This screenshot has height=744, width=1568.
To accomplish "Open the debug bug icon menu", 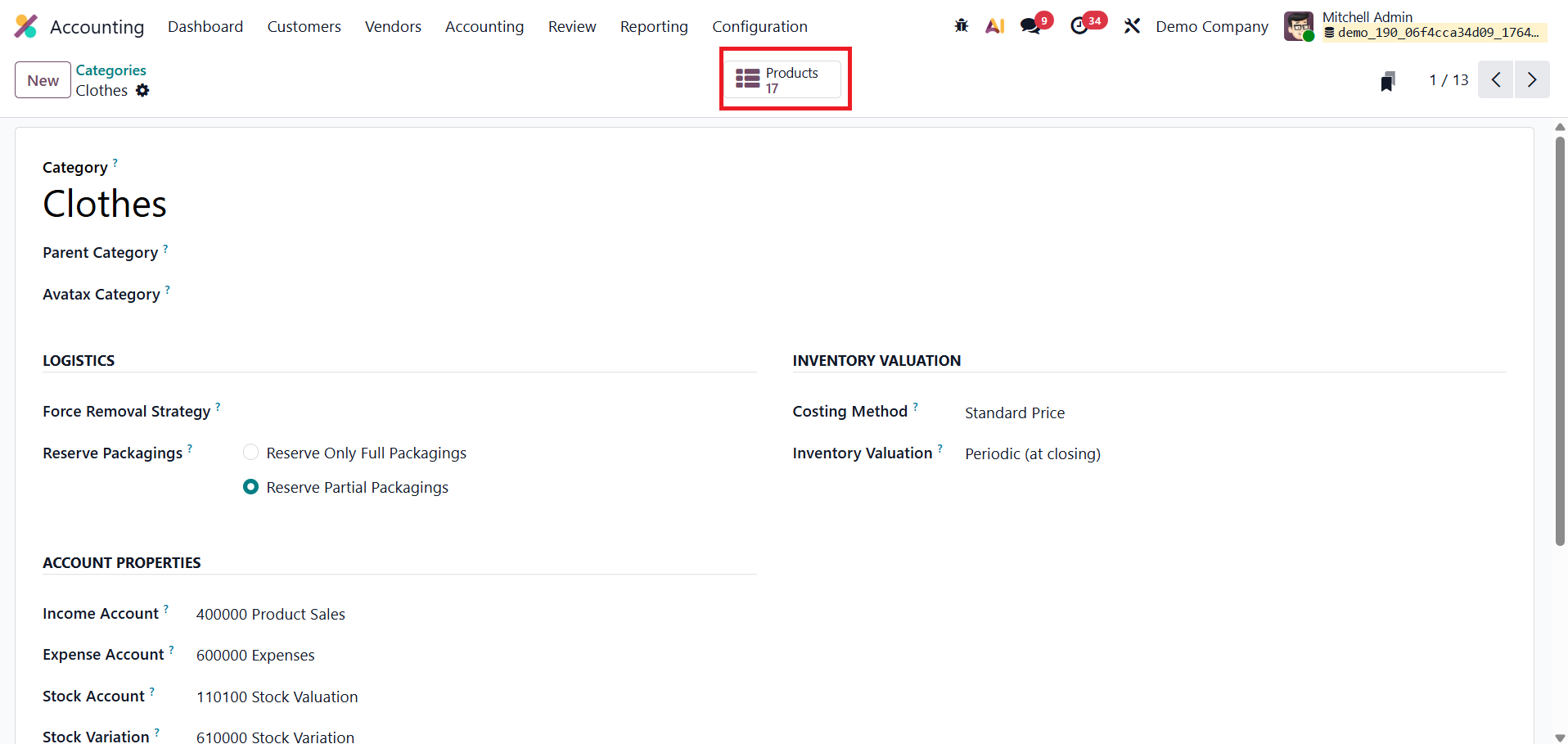I will point(962,26).
